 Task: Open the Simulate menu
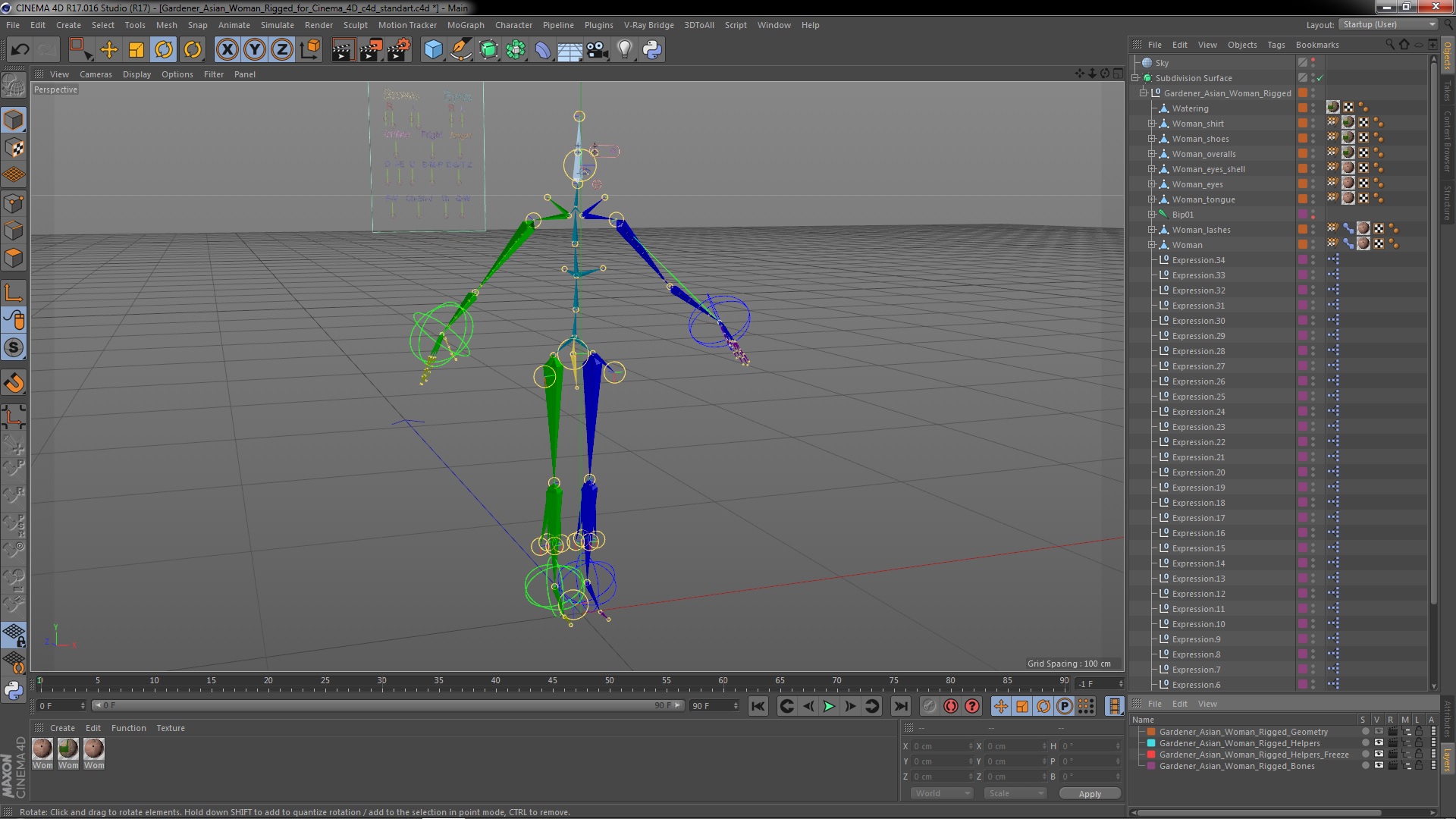point(277,25)
